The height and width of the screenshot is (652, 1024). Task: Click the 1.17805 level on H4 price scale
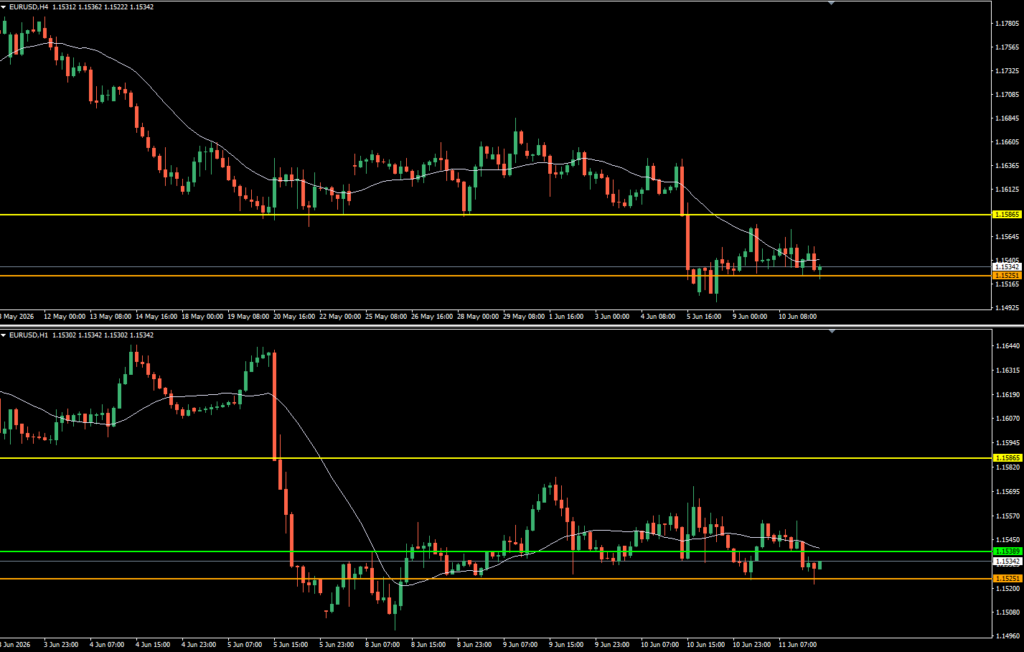(1006, 24)
